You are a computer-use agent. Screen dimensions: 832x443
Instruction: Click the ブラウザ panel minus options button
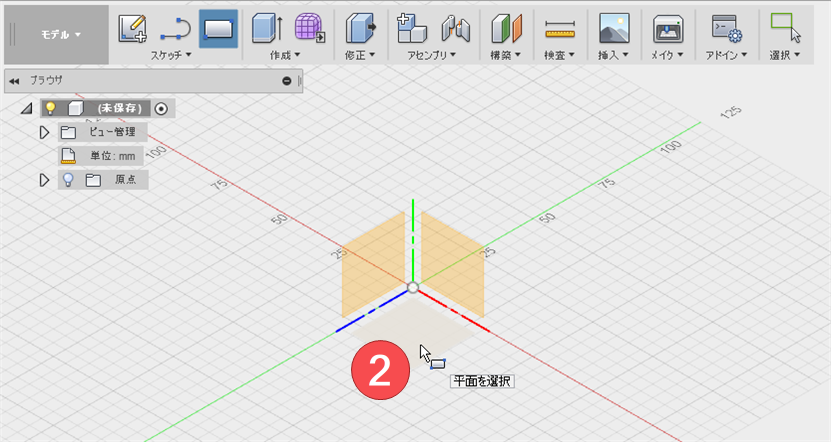click(x=287, y=81)
